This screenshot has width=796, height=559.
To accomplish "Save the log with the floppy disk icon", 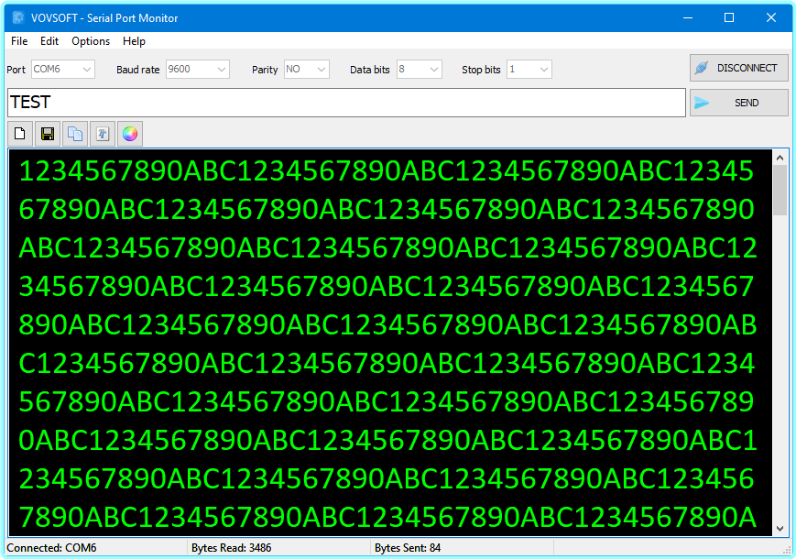I will [x=47, y=133].
